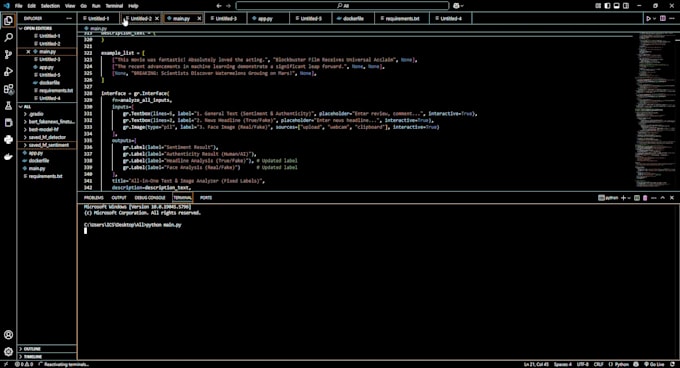Open the Testing flask view

click(x=8, y=106)
